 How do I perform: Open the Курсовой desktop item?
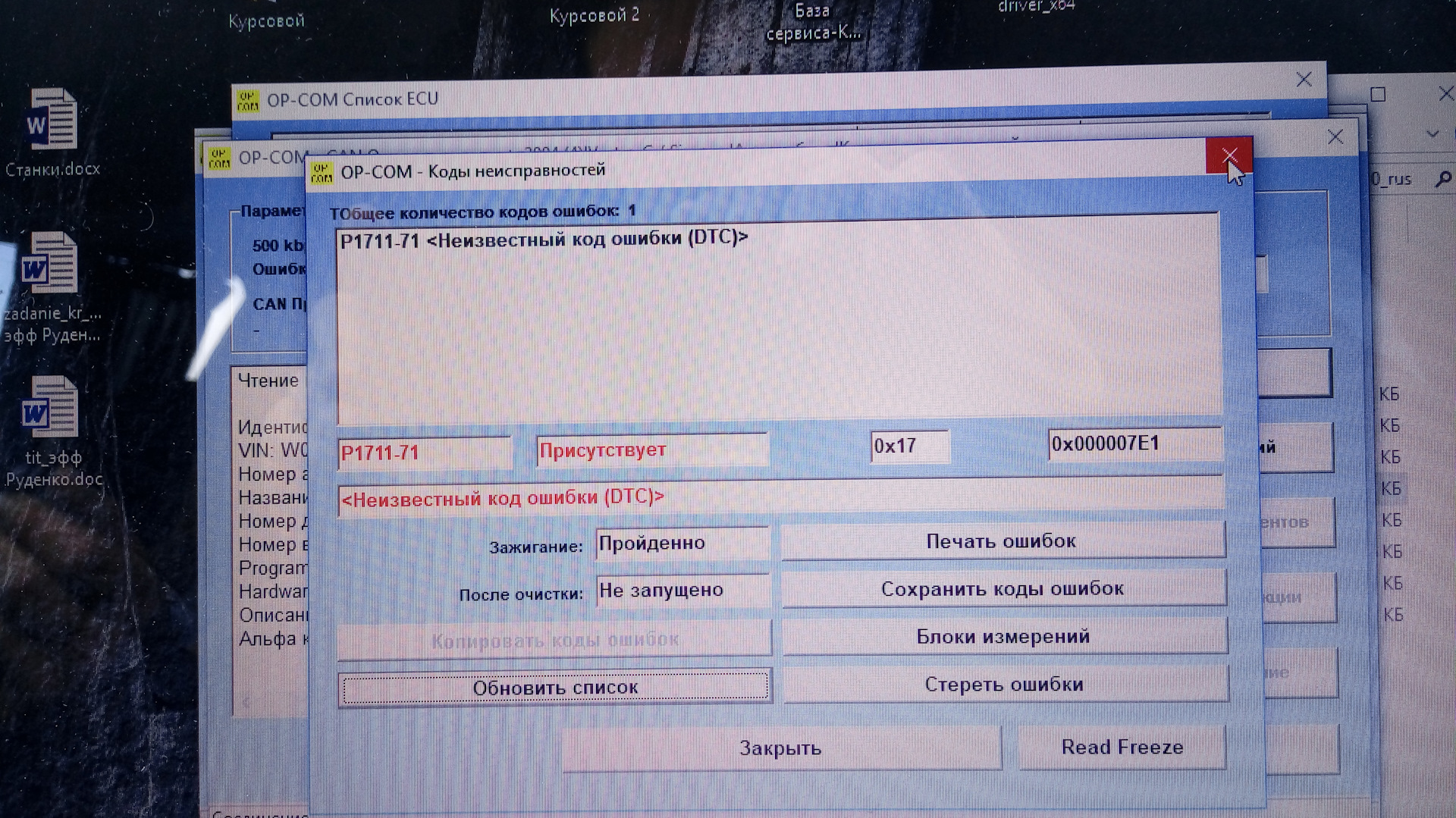pos(266,20)
